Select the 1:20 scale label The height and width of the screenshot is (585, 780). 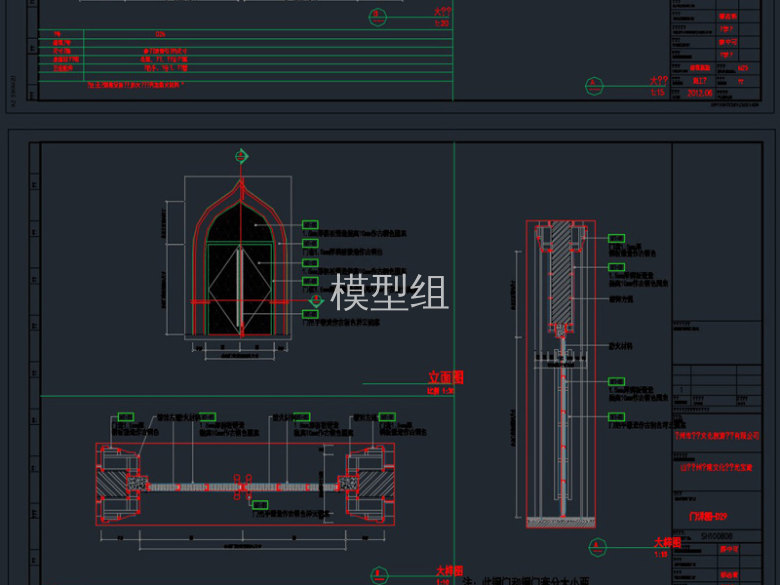point(442,23)
